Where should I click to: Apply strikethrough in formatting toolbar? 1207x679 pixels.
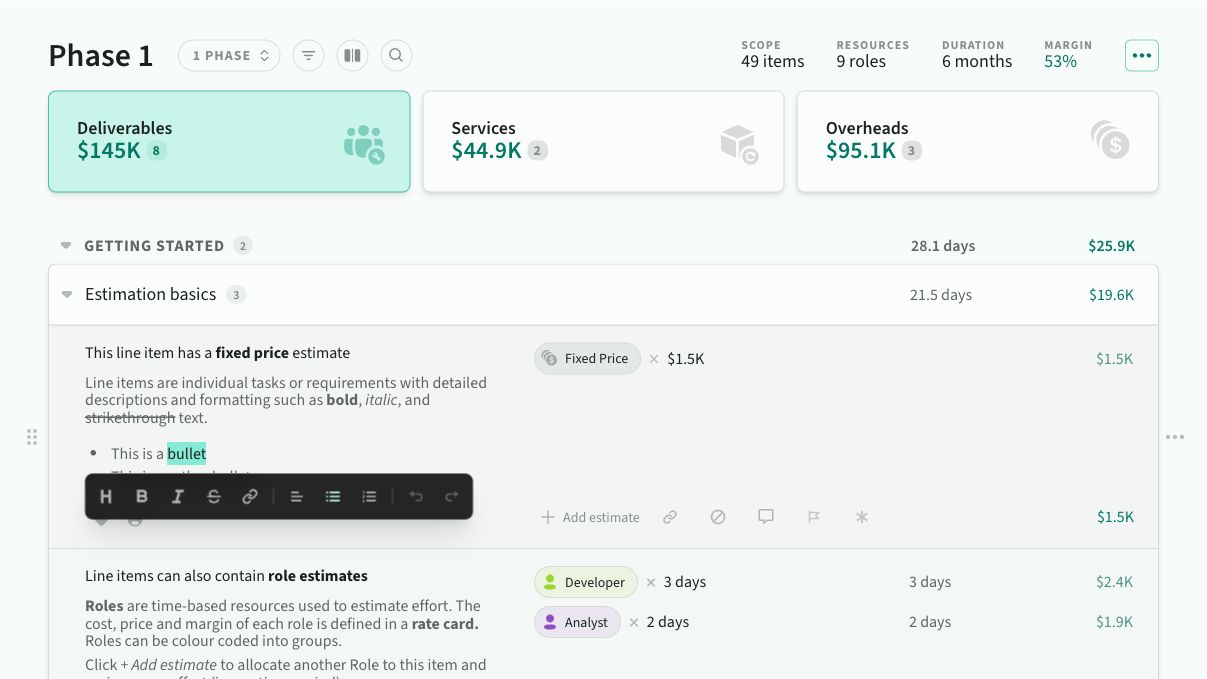pyautogui.click(x=214, y=496)
